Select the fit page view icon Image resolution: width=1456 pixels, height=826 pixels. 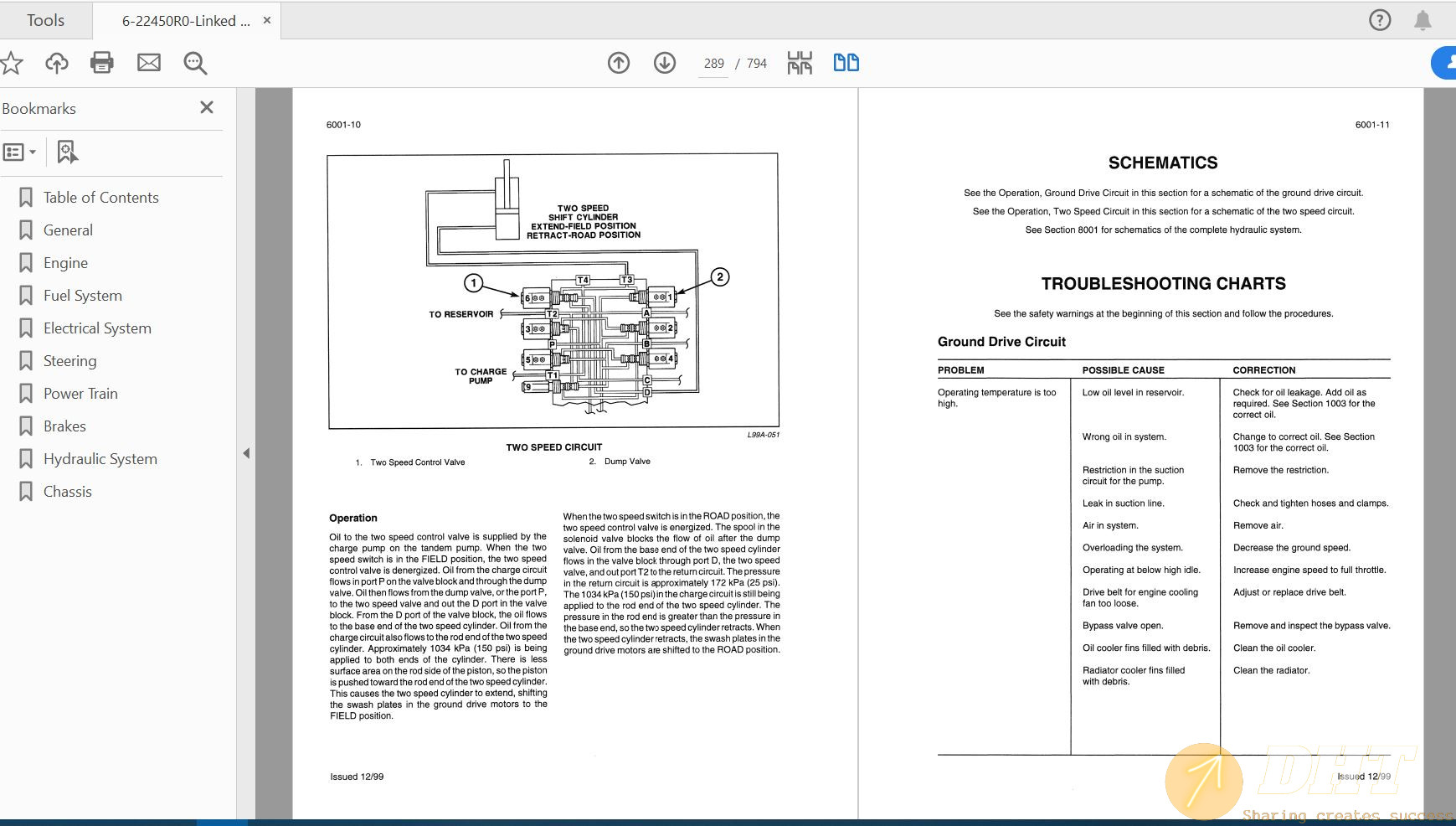coord(800,63)
